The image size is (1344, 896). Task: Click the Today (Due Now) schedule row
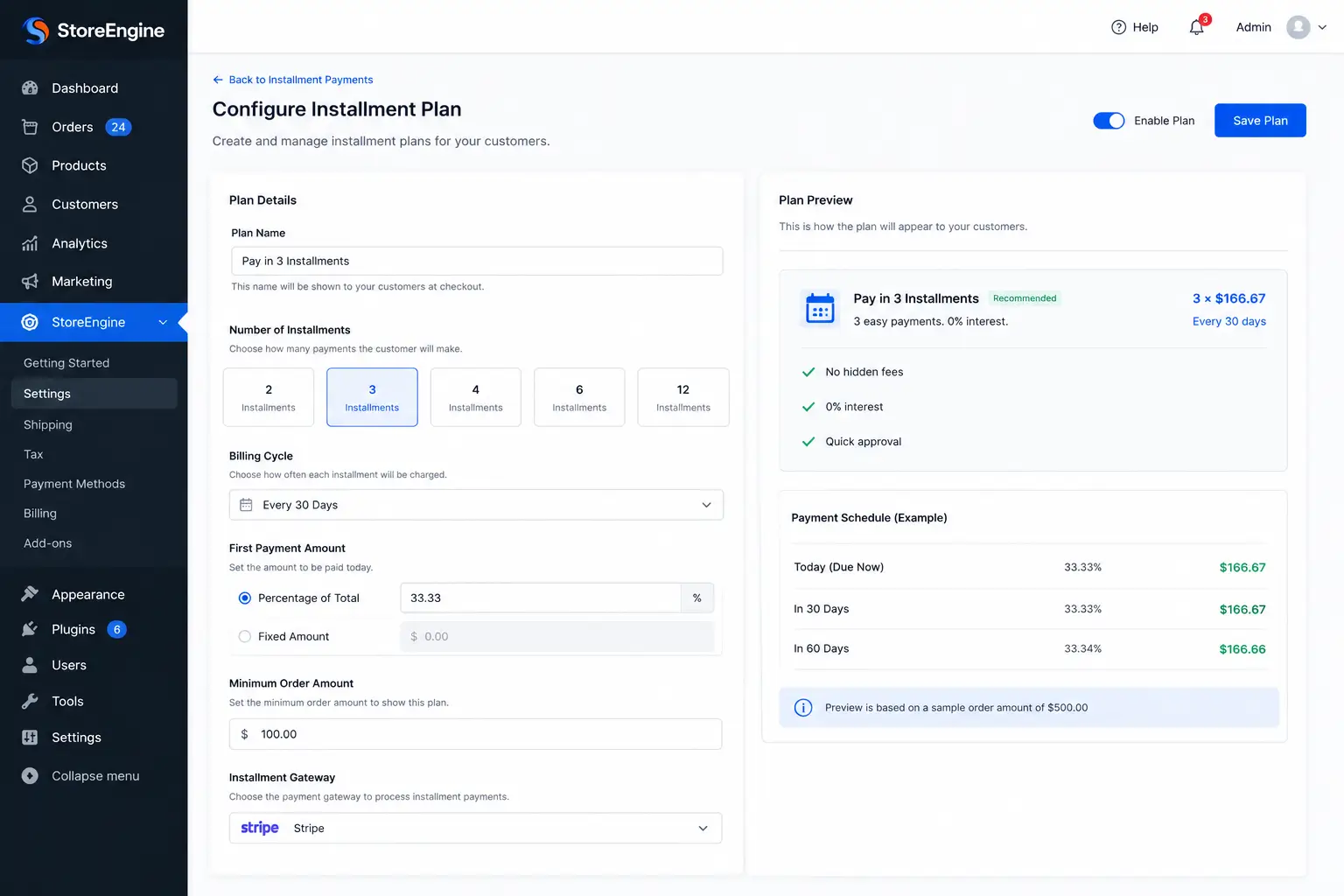tap(1030, 567)
